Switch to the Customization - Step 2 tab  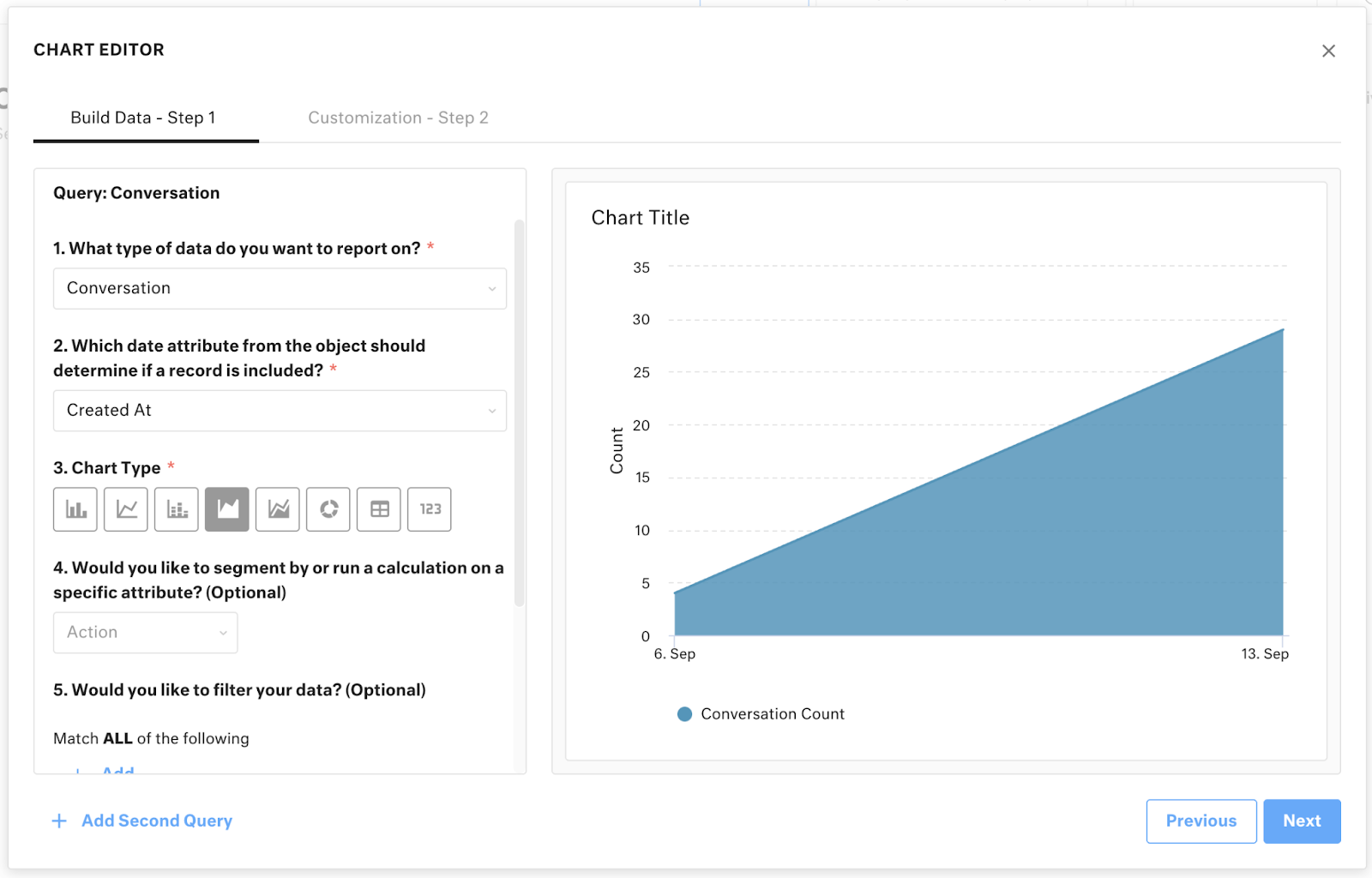point(398,117)
